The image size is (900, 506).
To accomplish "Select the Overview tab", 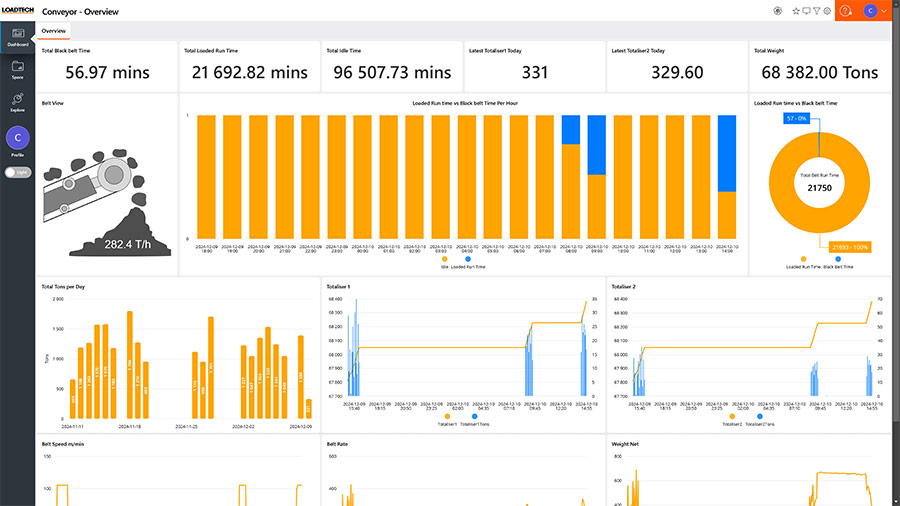I will (x=53, y=31).
